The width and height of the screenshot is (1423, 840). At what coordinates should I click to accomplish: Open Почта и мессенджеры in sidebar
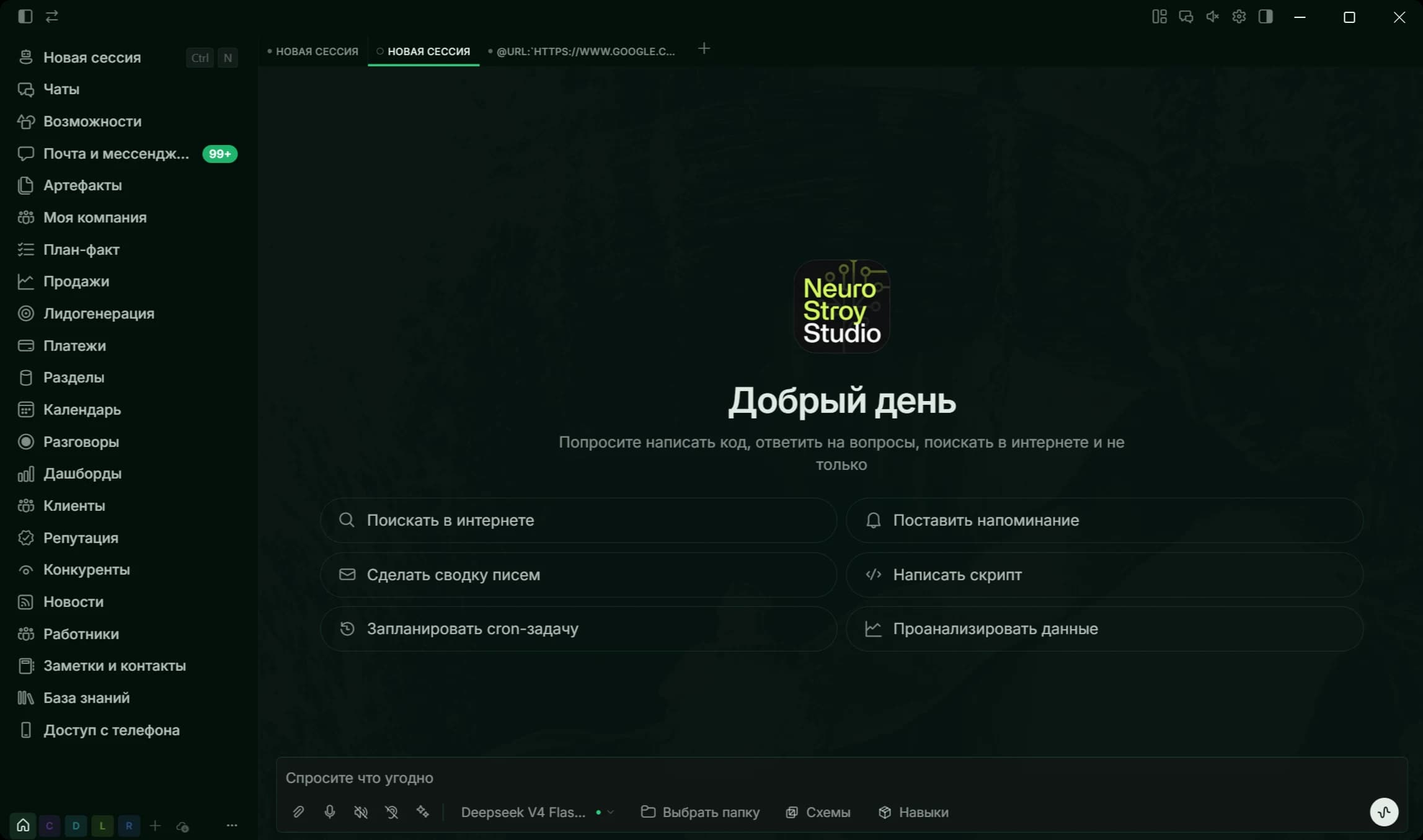127,154
